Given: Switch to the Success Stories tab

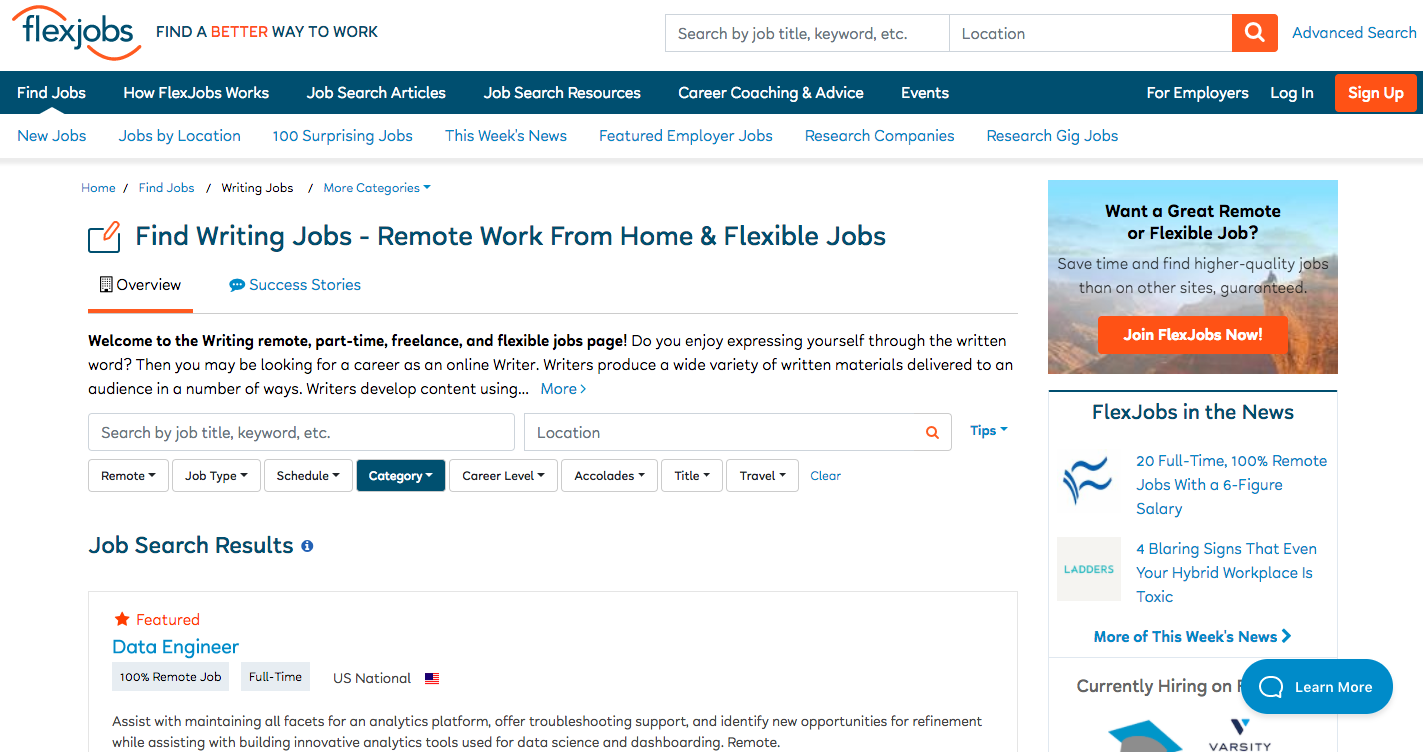Looking at the screenshot, I should tap(294, 285).
